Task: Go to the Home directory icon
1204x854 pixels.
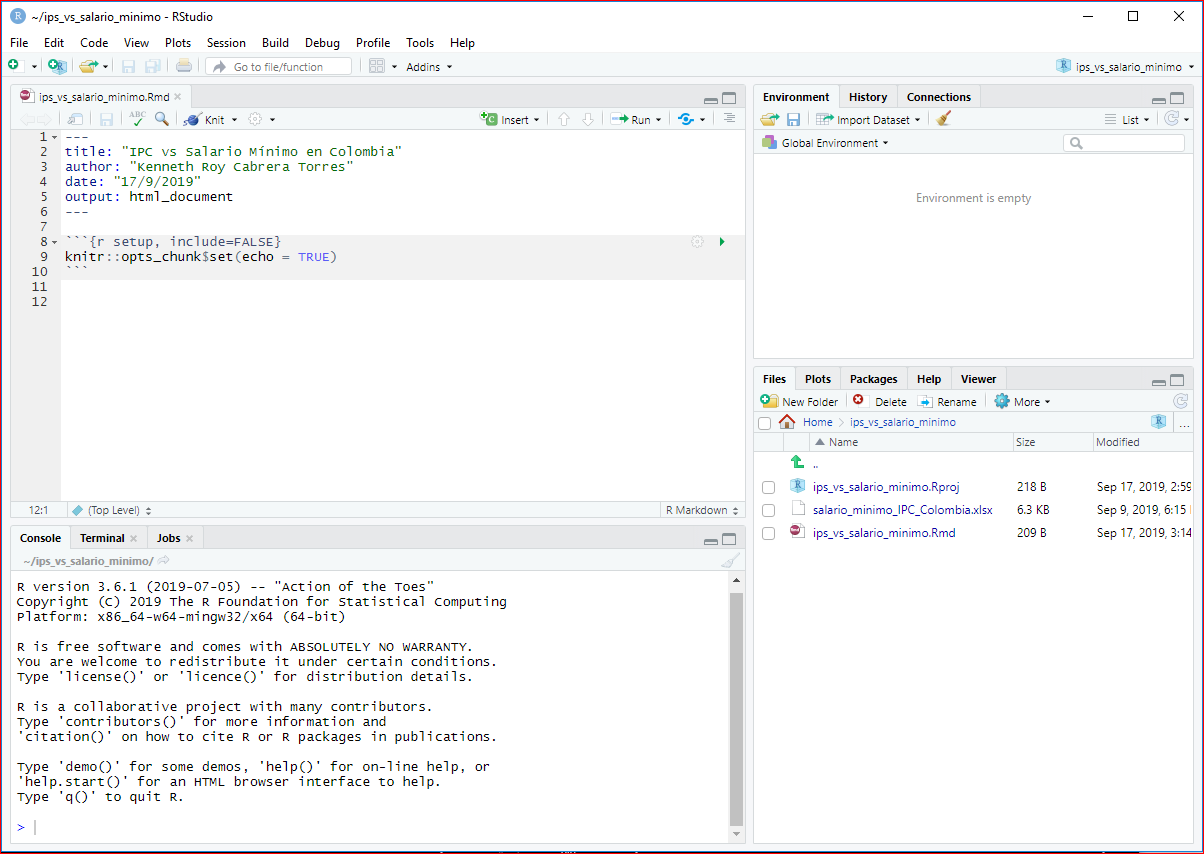Action: point(787,422)
